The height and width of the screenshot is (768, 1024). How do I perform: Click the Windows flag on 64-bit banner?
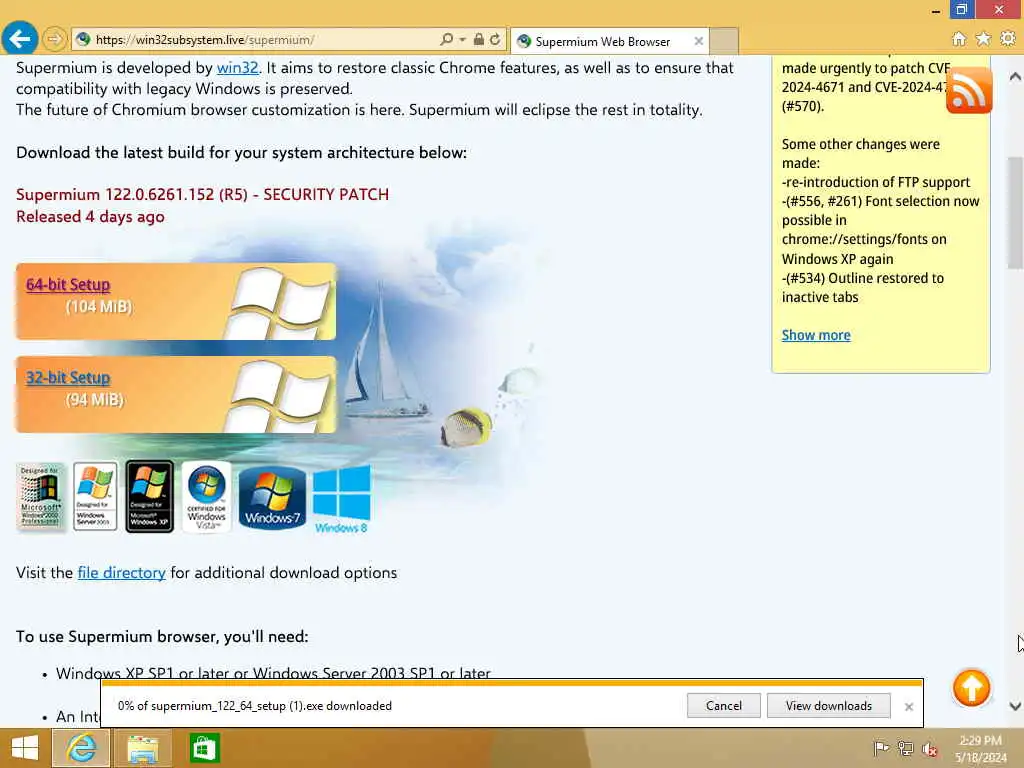tap(281, 302)
